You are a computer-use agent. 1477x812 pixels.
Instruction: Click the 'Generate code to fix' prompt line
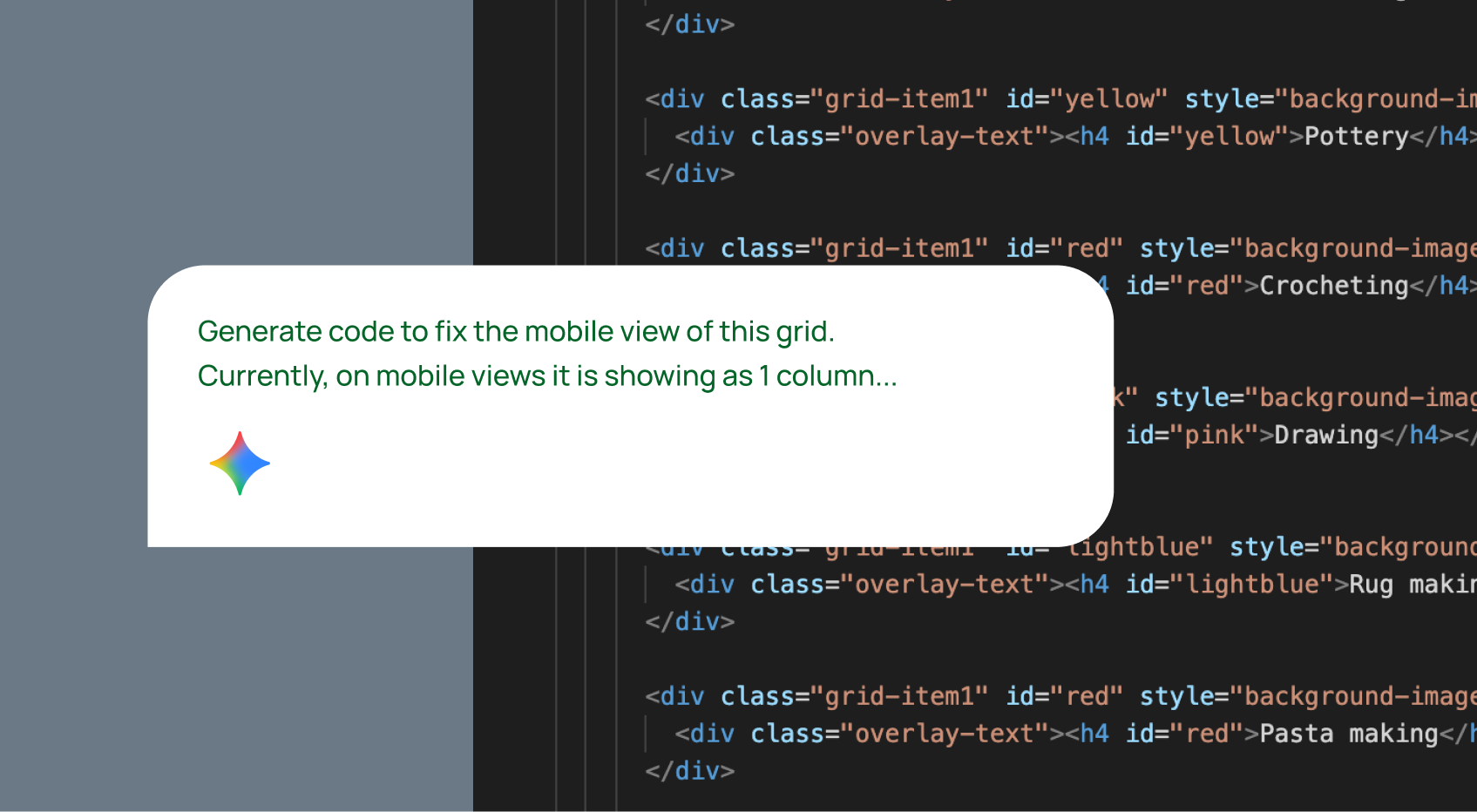pyautogui.click(x=516, y=332)
